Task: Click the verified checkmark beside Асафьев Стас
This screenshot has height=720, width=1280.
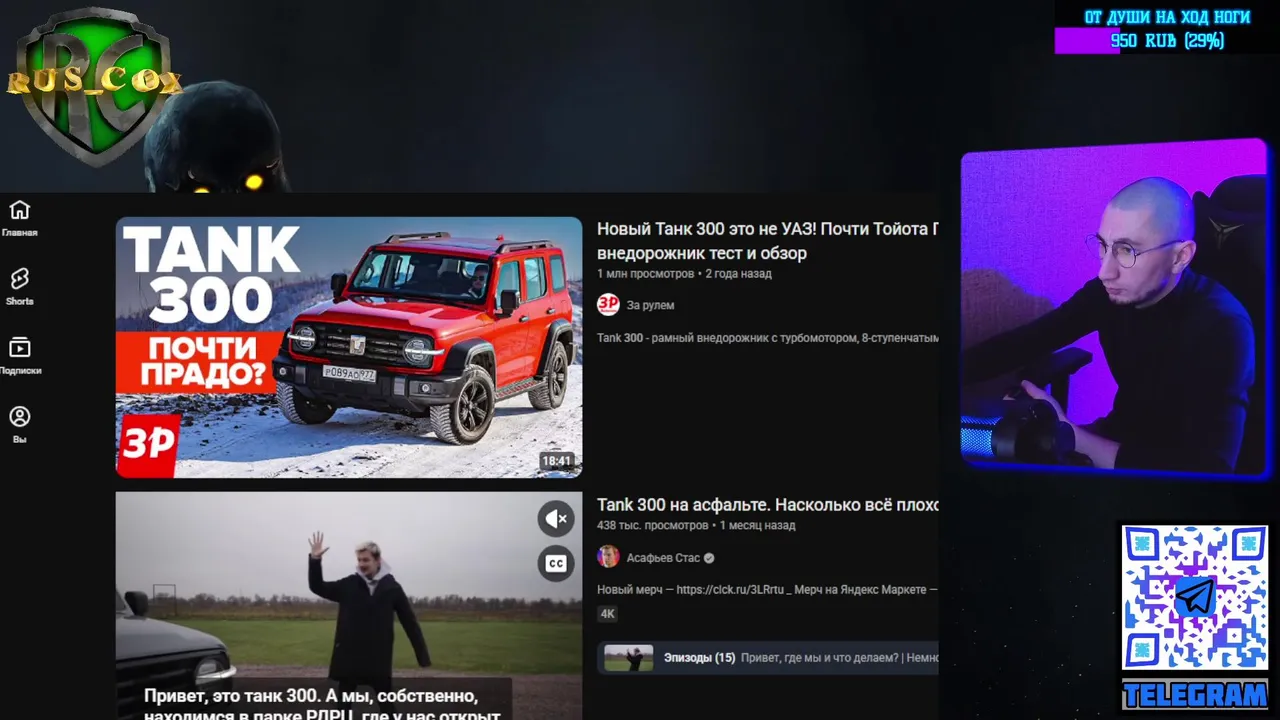Action: pyautogui.click(x=709, y=558)
